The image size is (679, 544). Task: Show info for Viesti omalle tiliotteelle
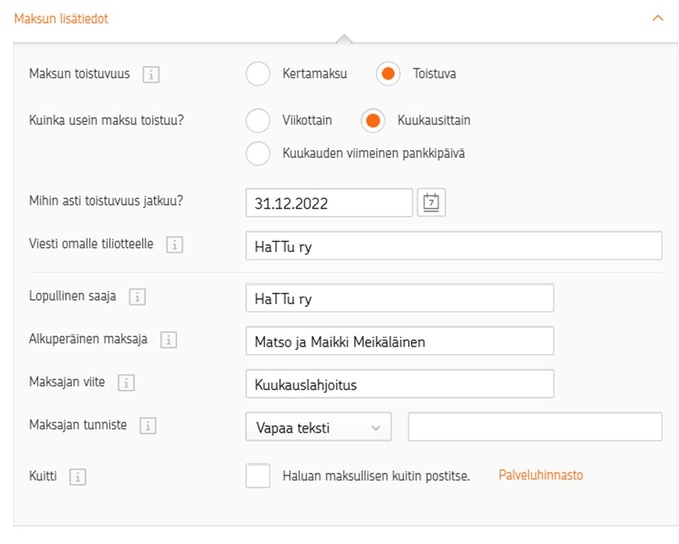tap(175, 244)
